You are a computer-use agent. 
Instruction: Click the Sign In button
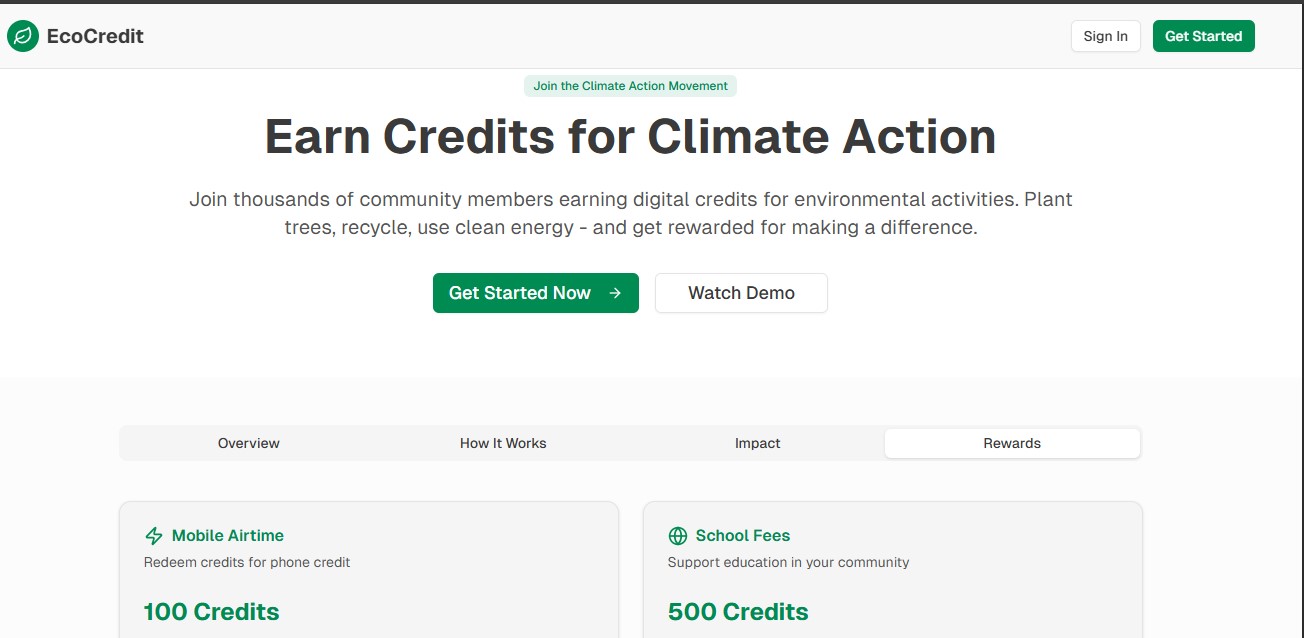[x=1105, y=36]
